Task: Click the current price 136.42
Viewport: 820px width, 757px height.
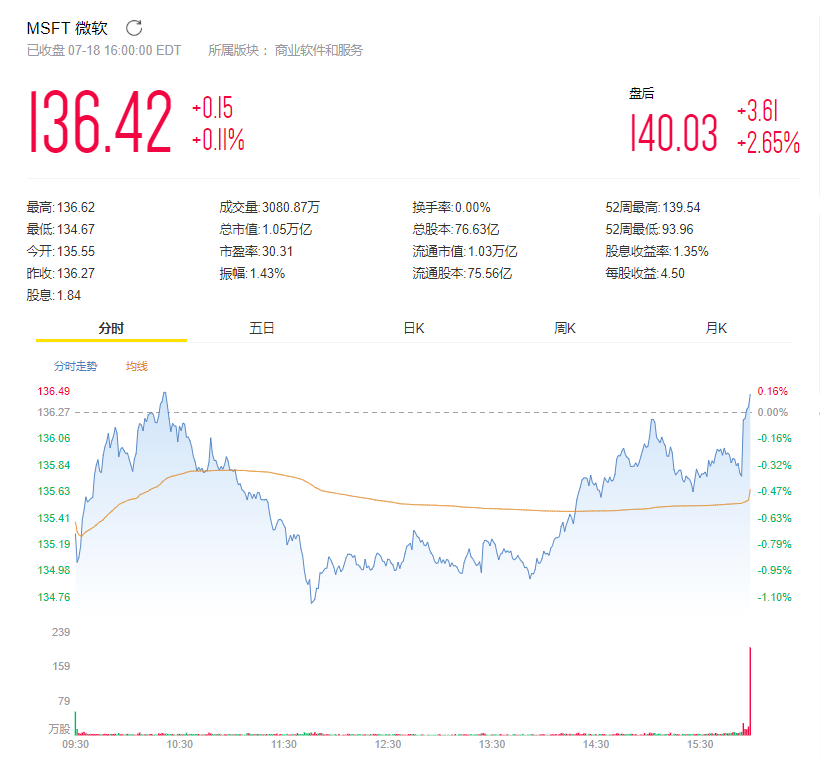Action: (x=100, y=122)
